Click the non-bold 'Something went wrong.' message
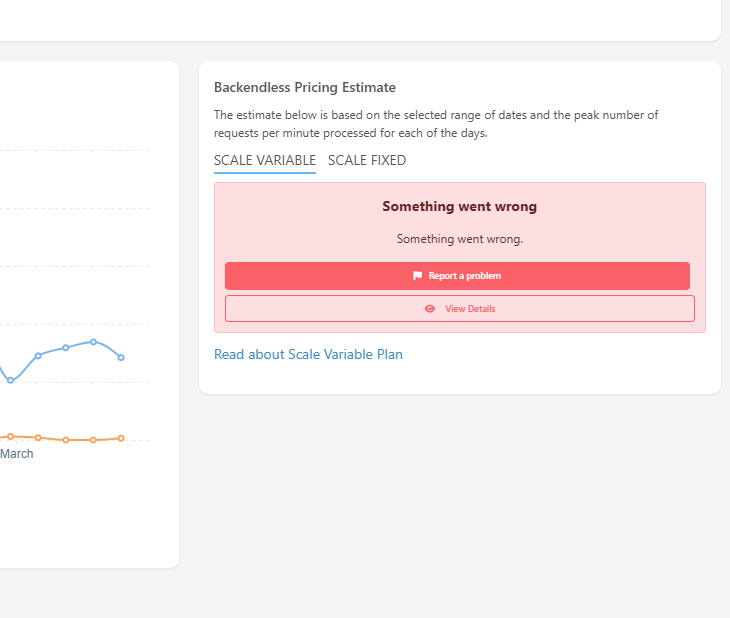This screenshot has height=618, width=730. [x=460, y=239]
